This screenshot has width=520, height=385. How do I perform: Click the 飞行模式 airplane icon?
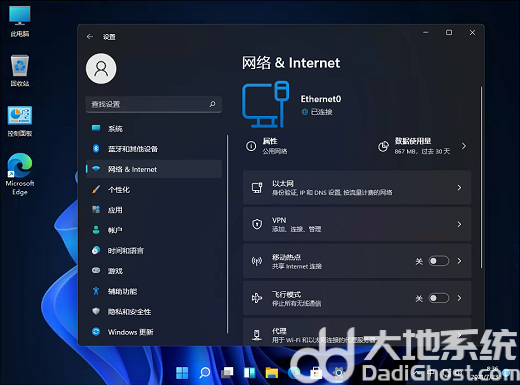click(257, 298)
